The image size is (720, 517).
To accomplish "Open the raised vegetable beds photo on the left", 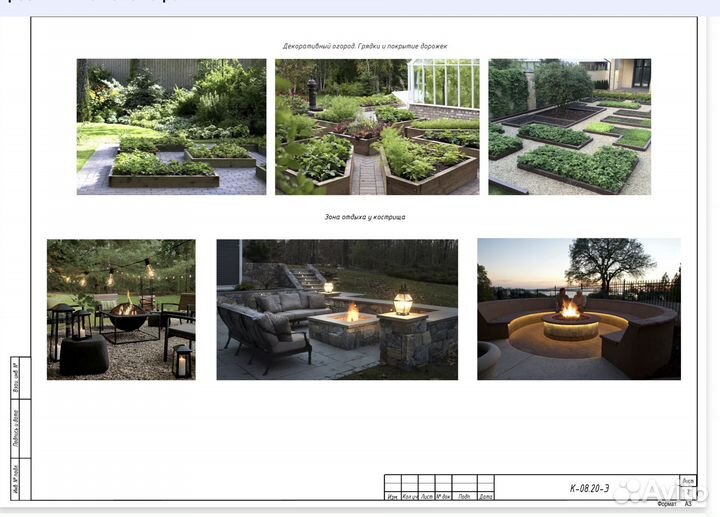I will (x=171, y=126).
